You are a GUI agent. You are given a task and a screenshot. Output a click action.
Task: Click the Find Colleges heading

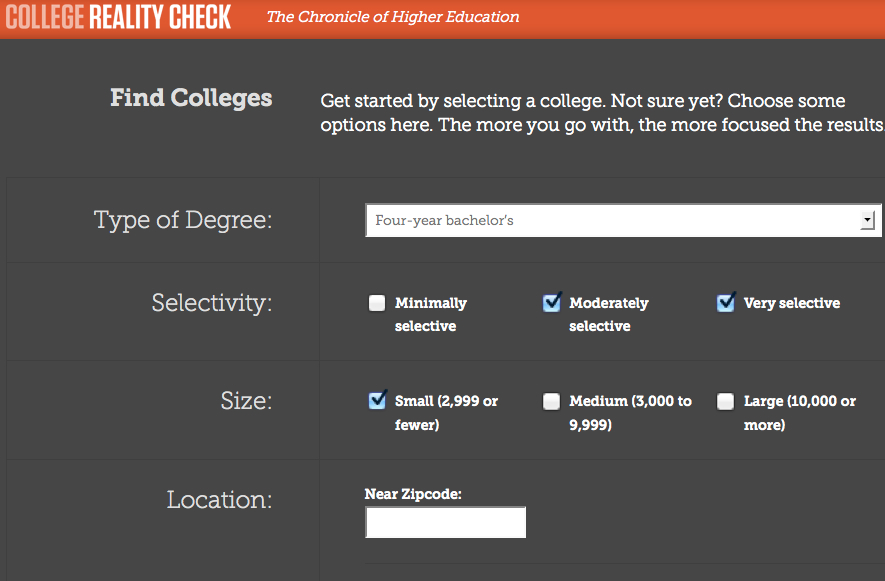pos(191,98)
